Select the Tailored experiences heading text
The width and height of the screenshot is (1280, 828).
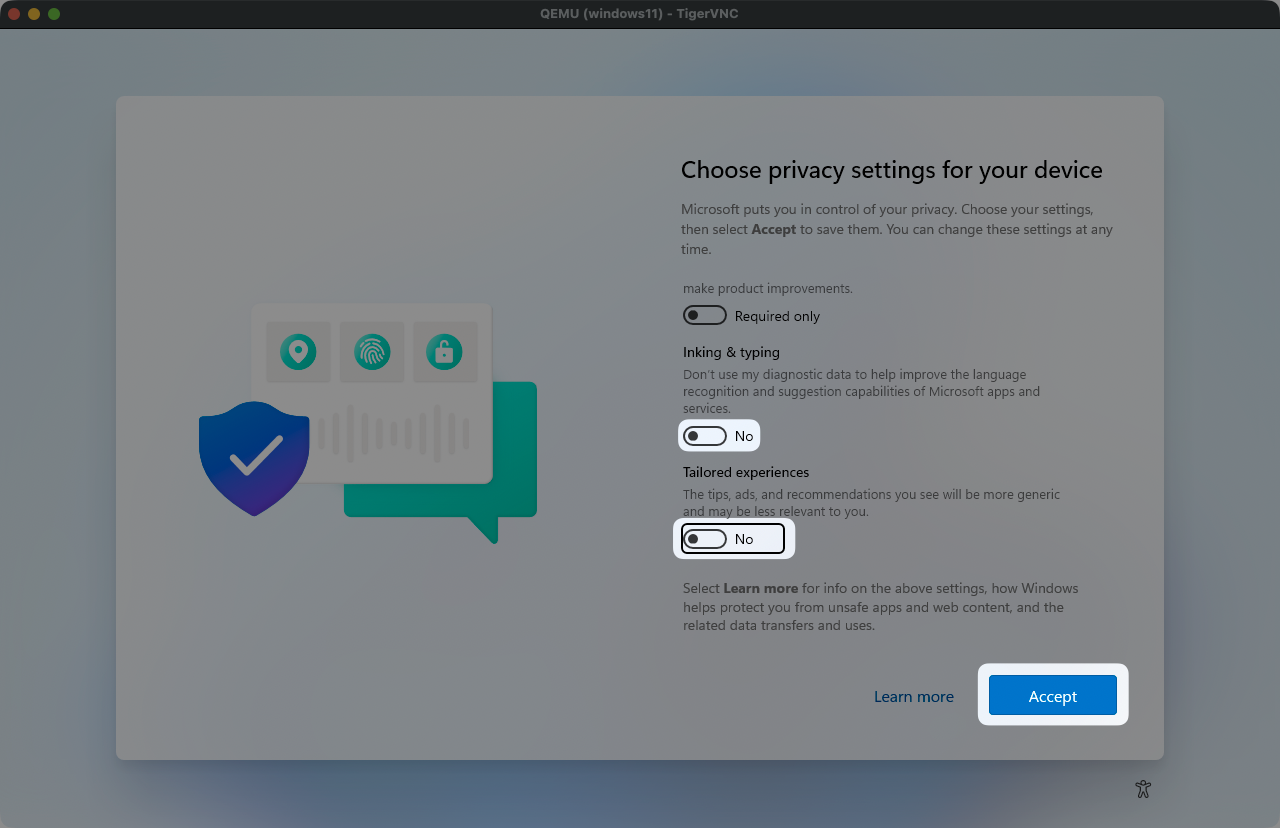[746, 473]
